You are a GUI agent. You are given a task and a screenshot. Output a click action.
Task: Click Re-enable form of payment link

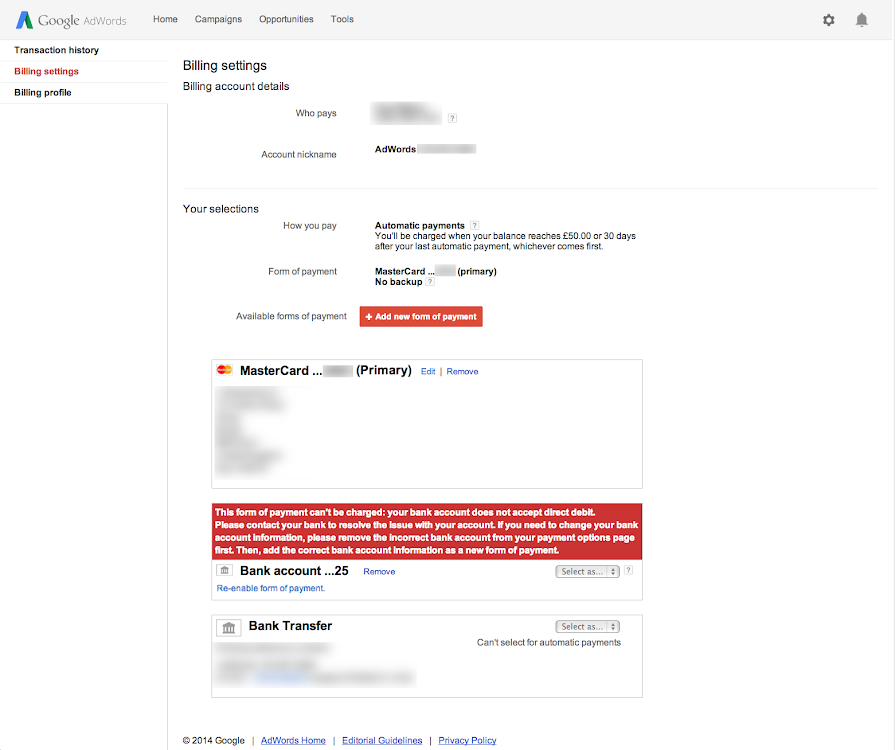[x=271, y=588]
